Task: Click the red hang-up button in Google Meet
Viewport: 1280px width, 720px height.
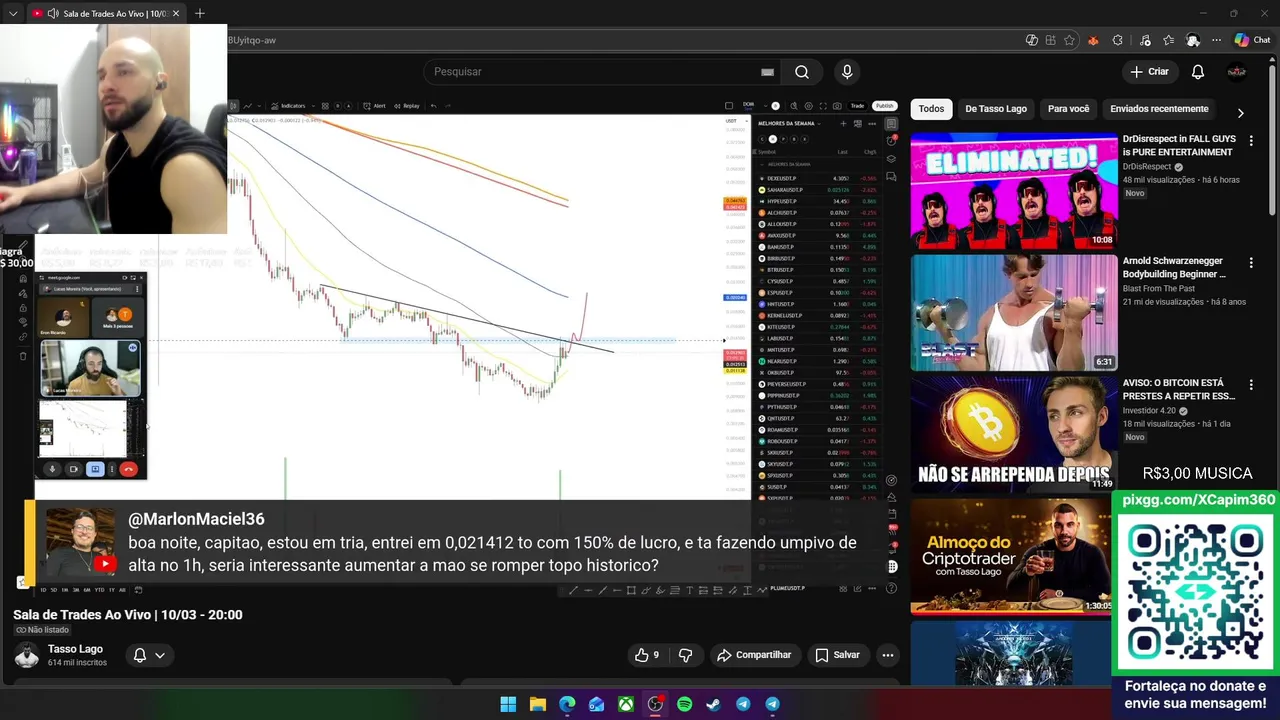Action: click(128, 469)
